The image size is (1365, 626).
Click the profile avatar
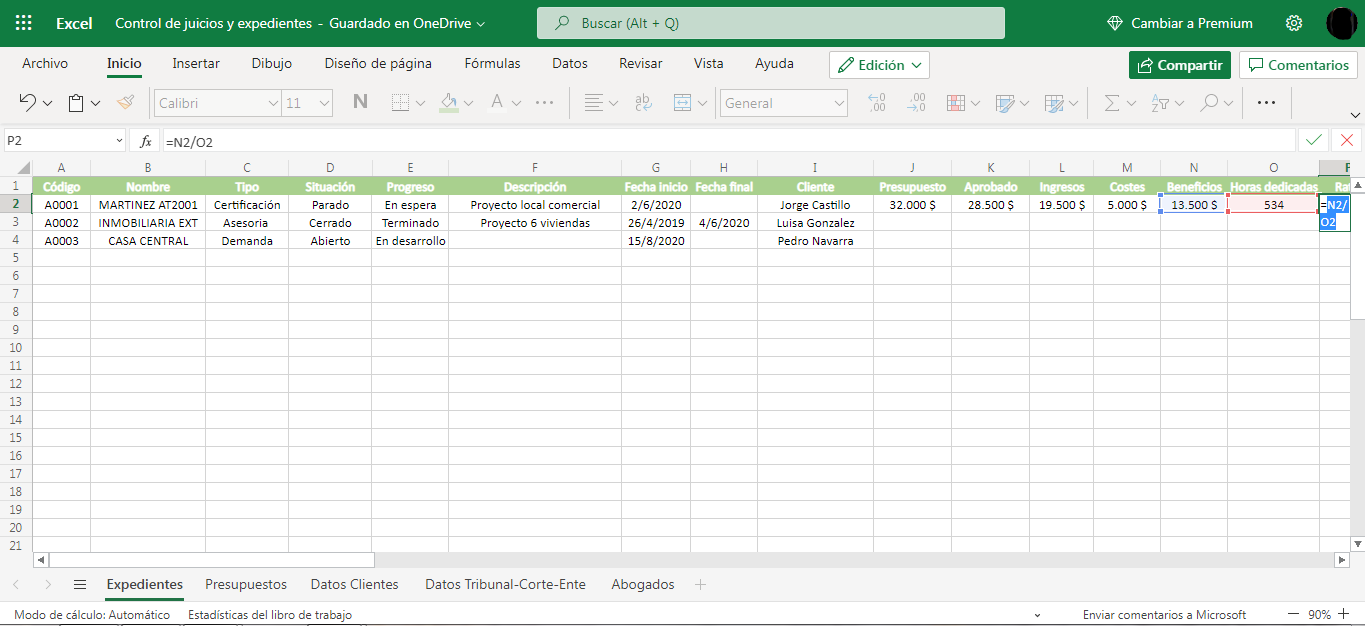tap(1341, 23)
